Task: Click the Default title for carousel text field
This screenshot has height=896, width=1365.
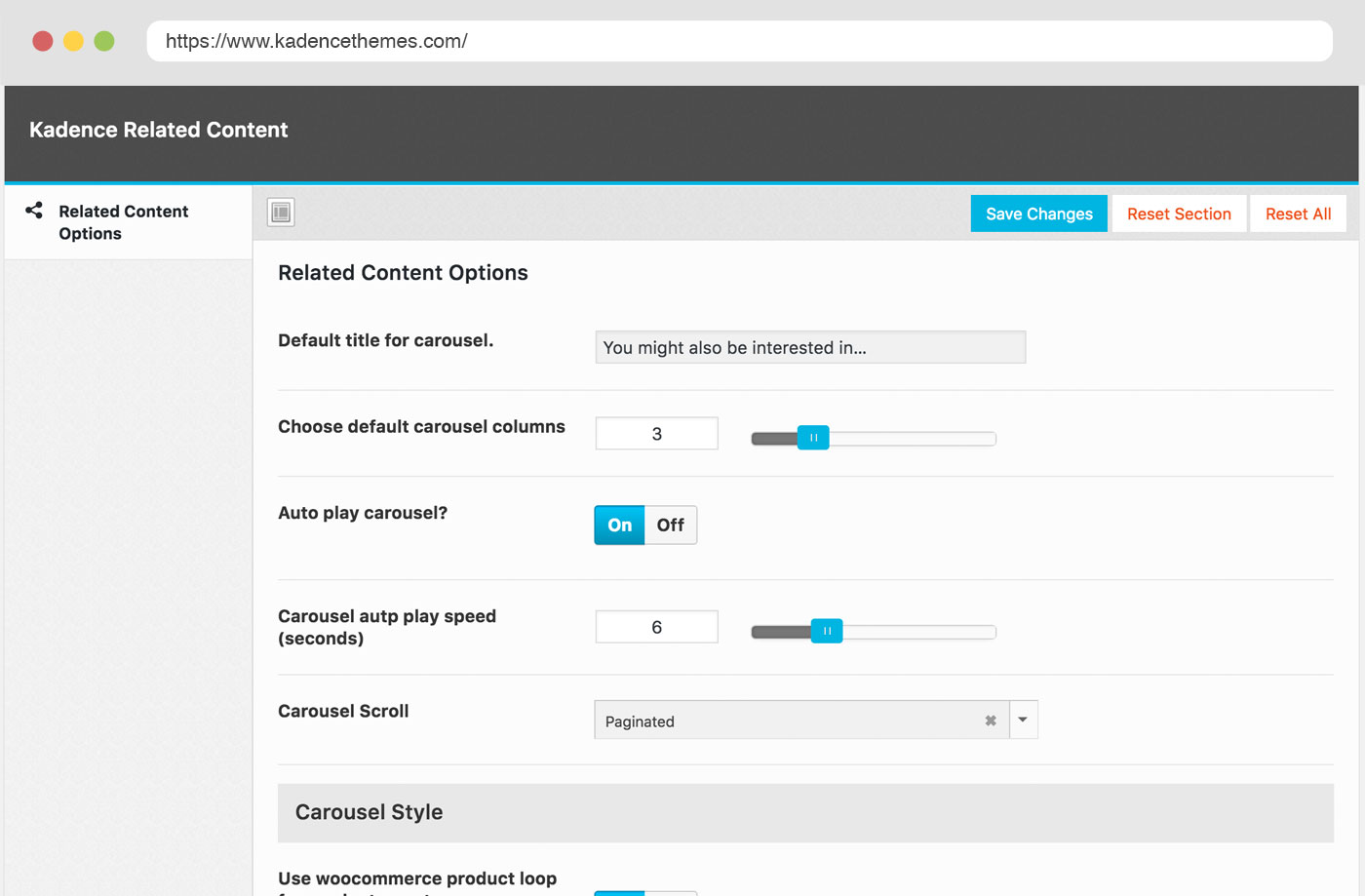Action: click(810, 347)
